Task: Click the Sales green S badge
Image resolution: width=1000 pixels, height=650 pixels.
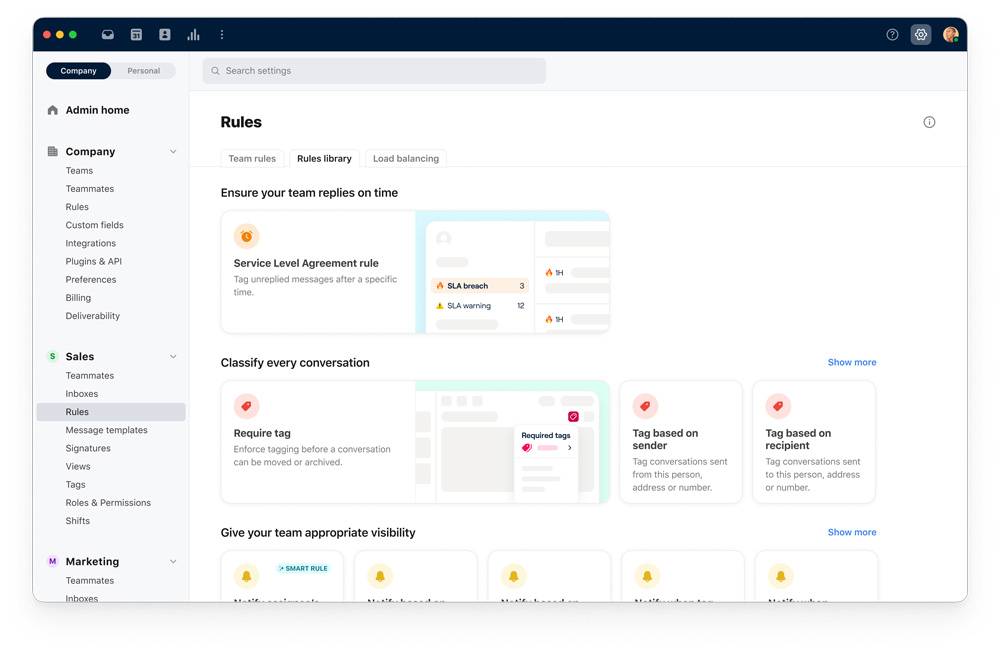Action: pyautogui.click(x=53, y=356)
